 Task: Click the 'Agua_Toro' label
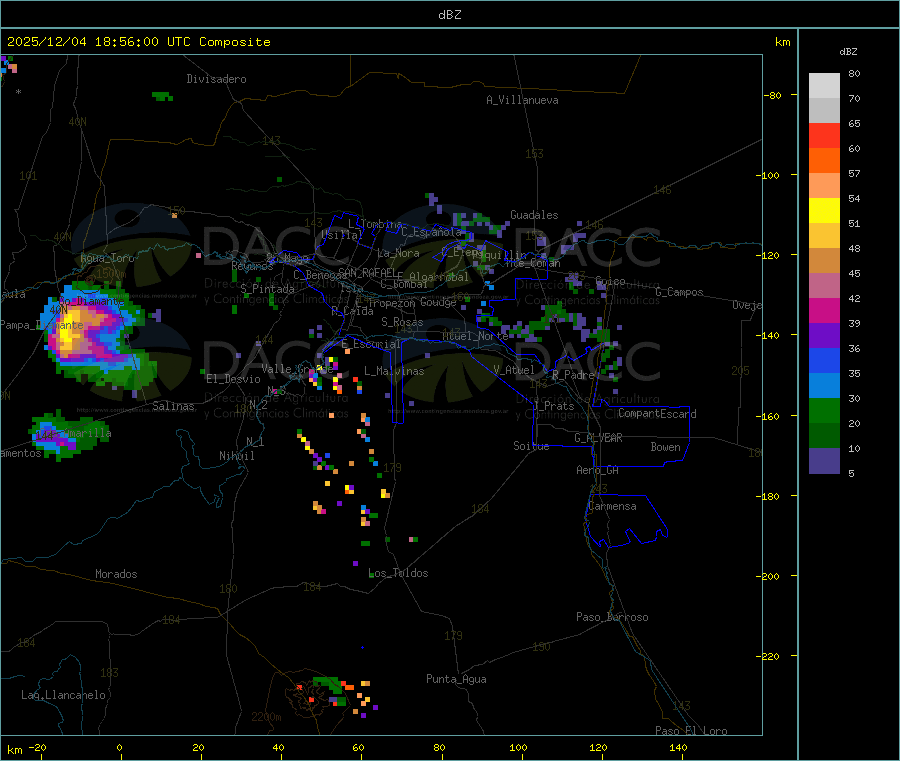(x=107, y=258)
